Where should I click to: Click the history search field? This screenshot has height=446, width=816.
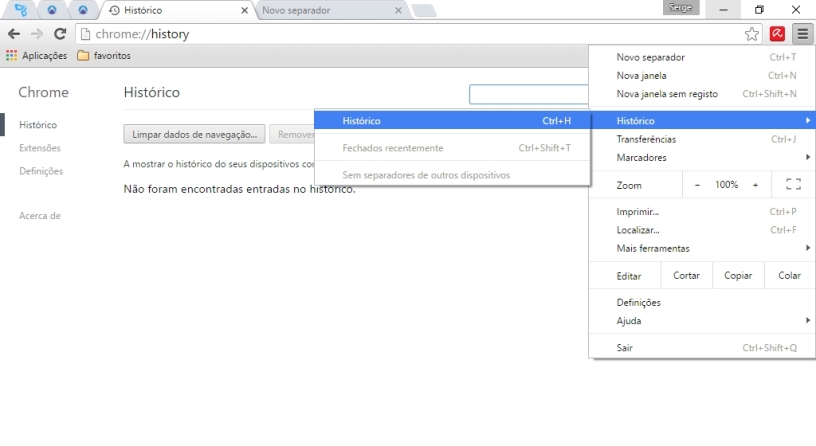(x=529, y=94)
